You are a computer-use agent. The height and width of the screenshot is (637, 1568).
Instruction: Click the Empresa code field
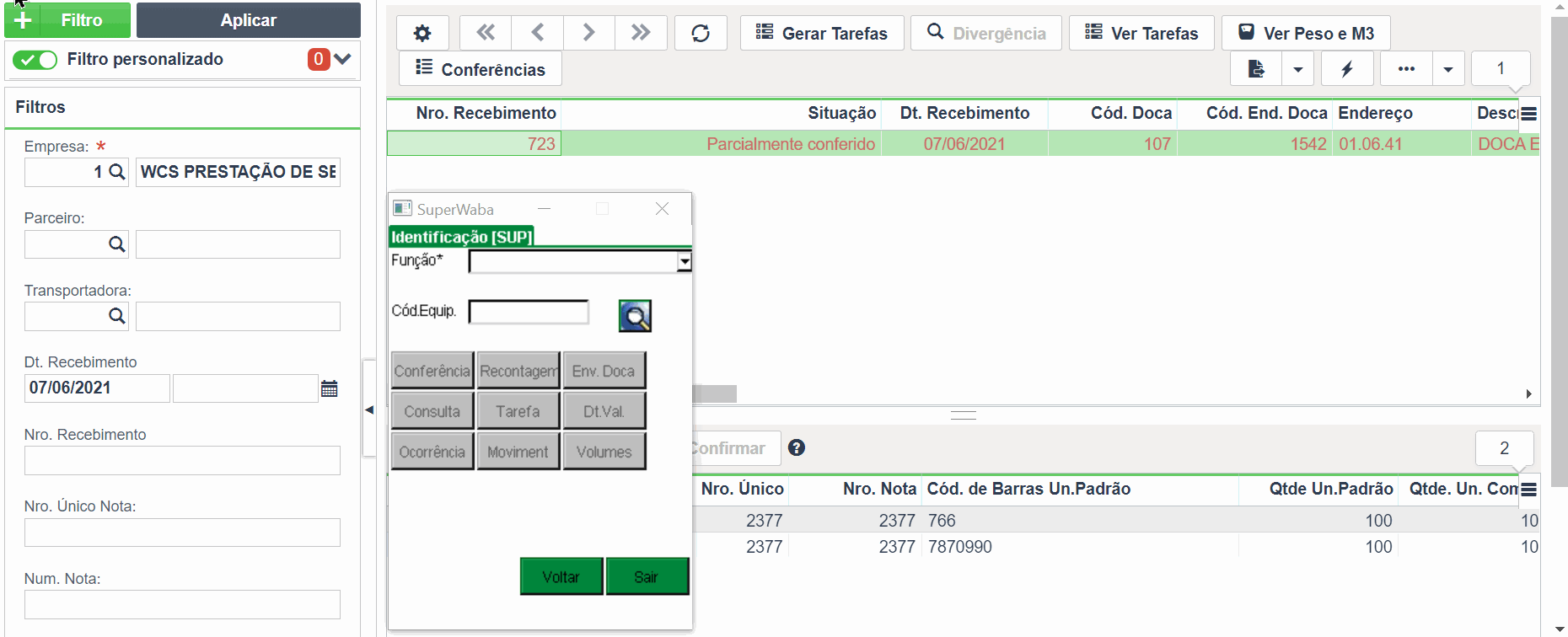66,172
